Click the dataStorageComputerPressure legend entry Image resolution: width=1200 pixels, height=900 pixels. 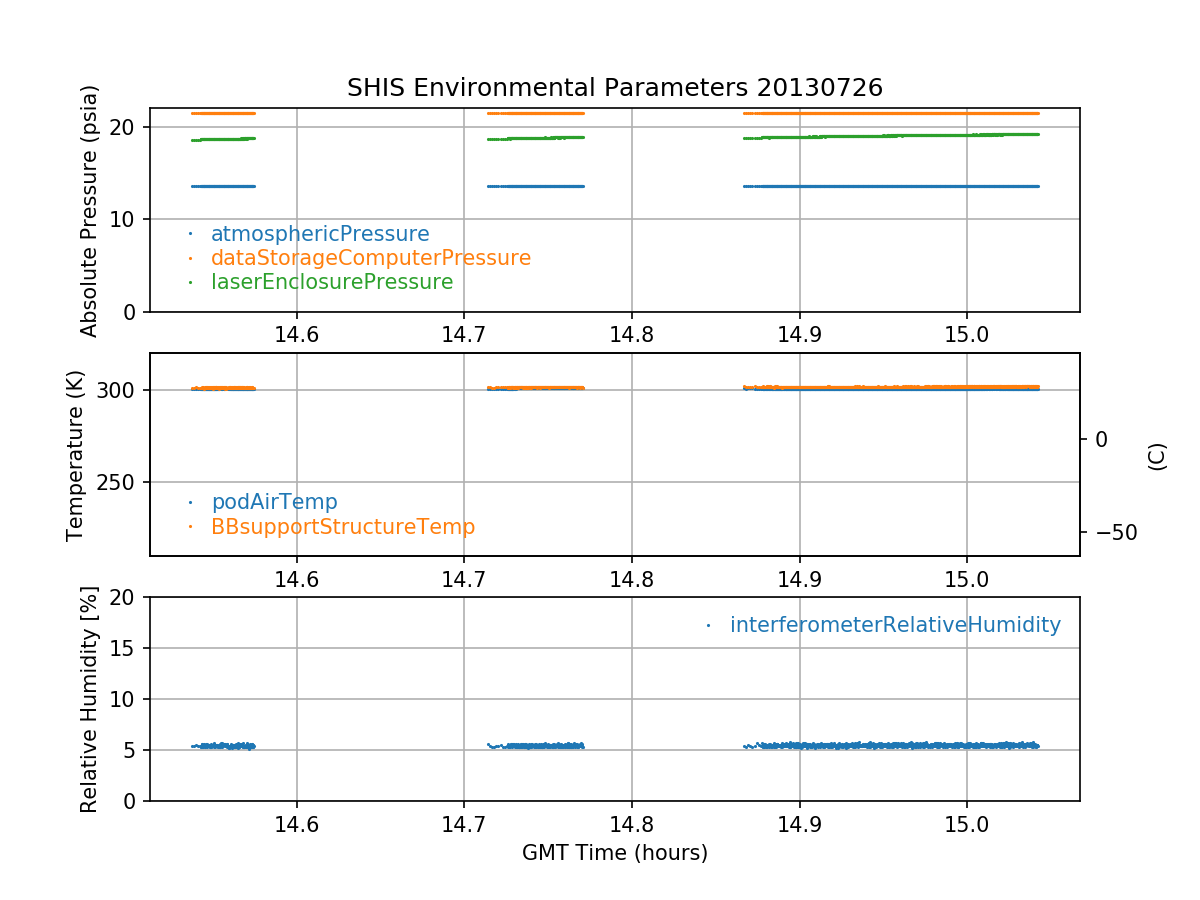370,258
